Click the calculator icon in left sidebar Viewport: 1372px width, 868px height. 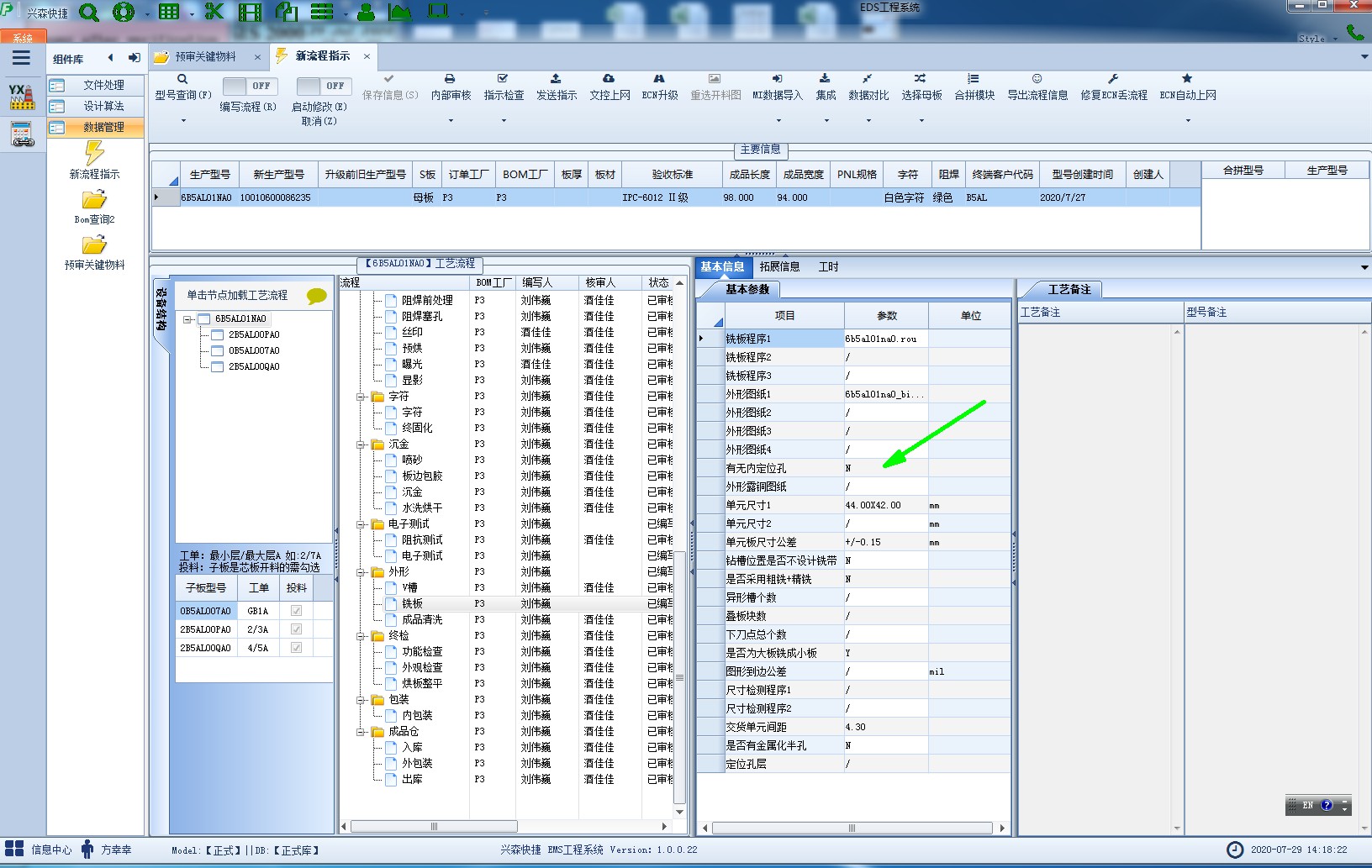(22, 134)
